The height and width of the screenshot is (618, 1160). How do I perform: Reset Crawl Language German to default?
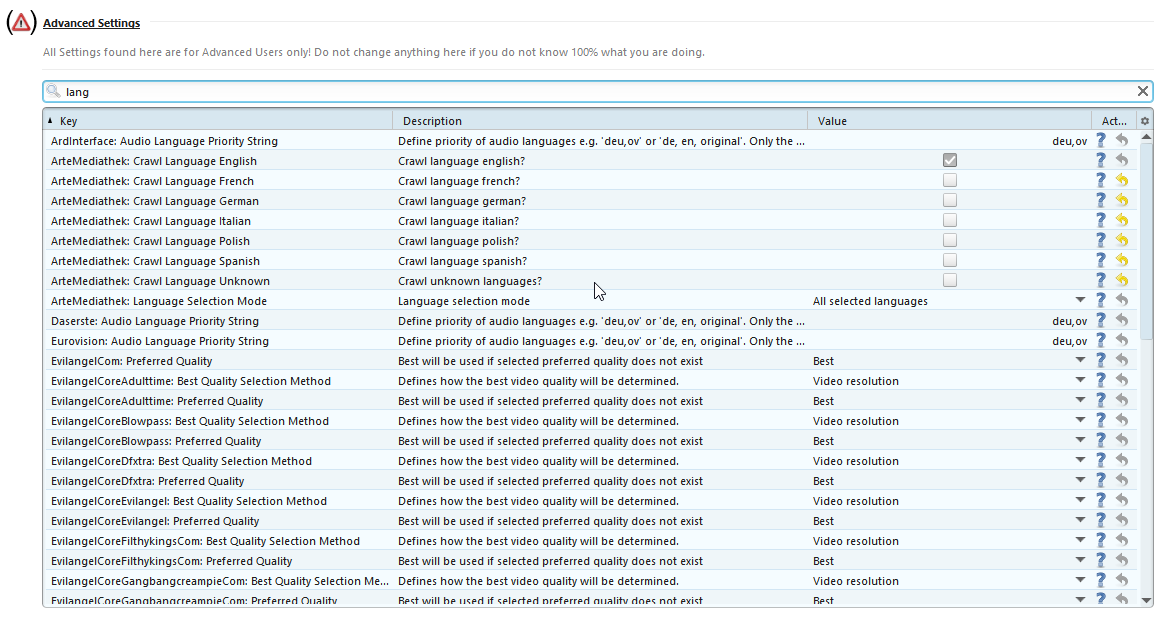point(1122,200)
